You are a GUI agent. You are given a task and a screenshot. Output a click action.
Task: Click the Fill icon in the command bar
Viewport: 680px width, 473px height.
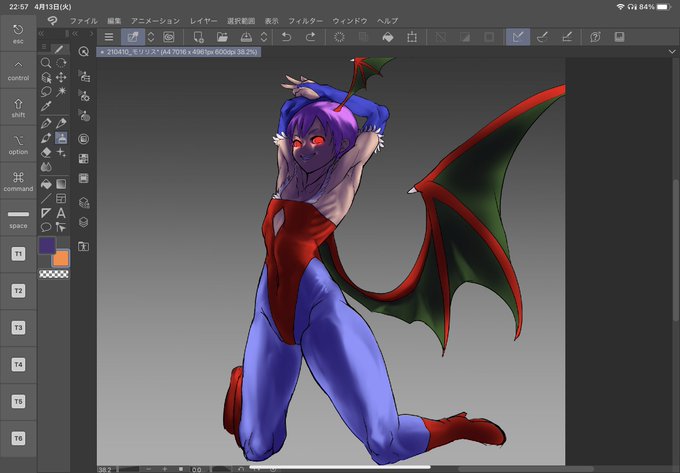388,37
